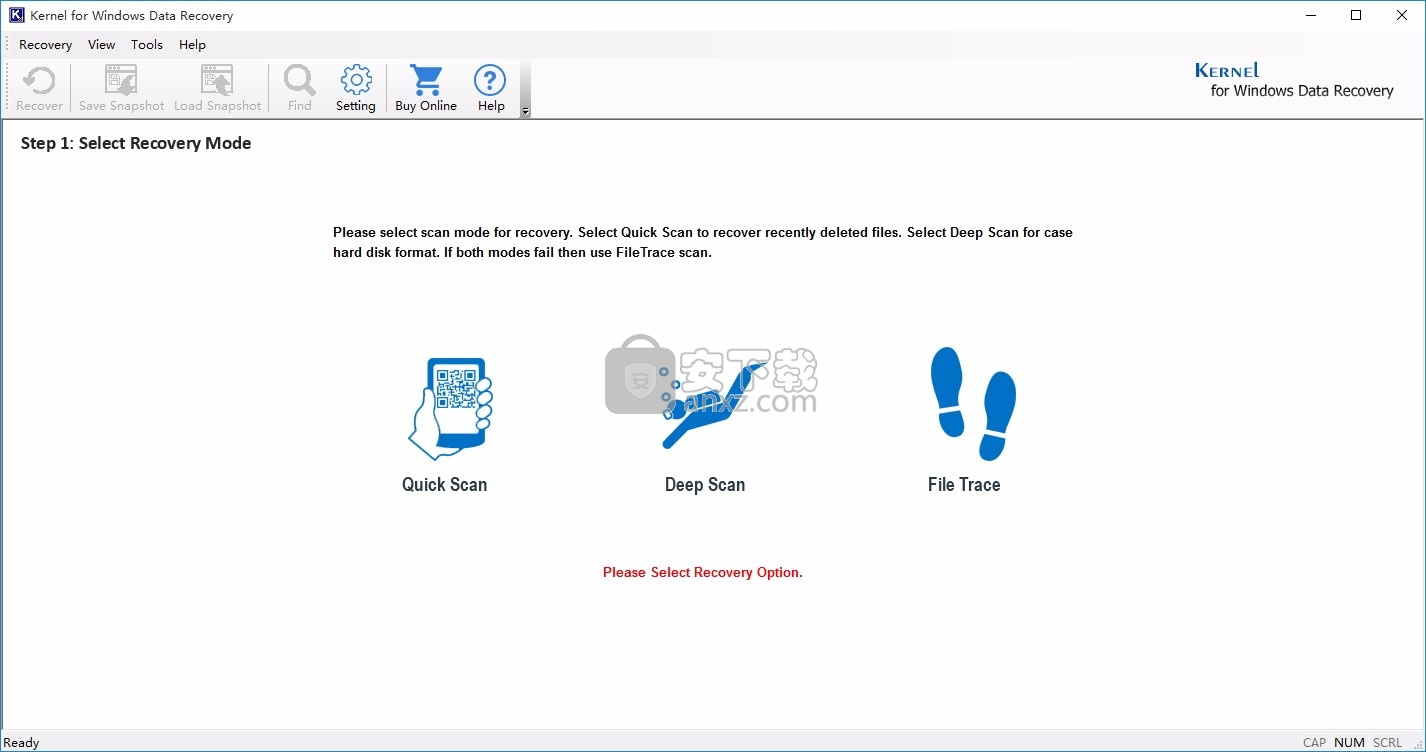
Task: Click the Quick Scan label
Action: coord(444,485)
